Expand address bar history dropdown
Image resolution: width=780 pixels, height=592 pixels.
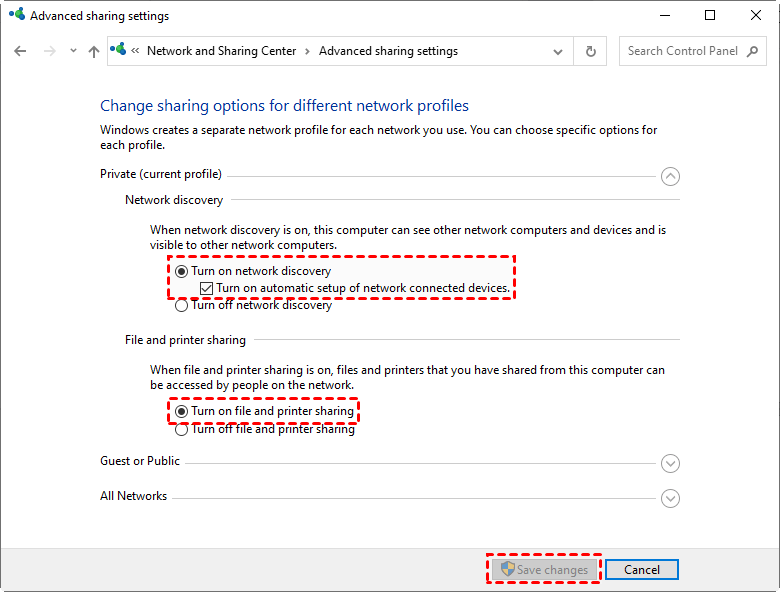tap(558, 51)
